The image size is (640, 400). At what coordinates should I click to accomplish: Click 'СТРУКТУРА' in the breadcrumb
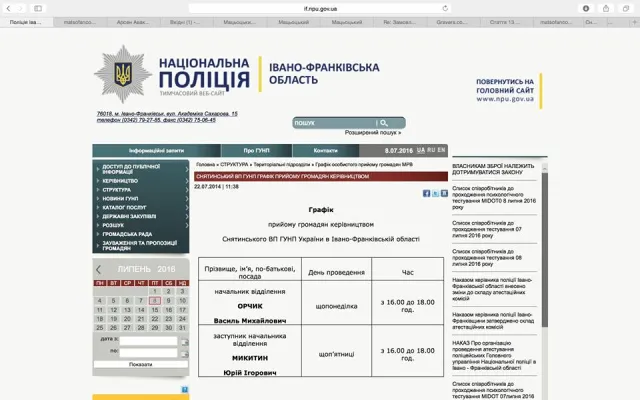234,164
